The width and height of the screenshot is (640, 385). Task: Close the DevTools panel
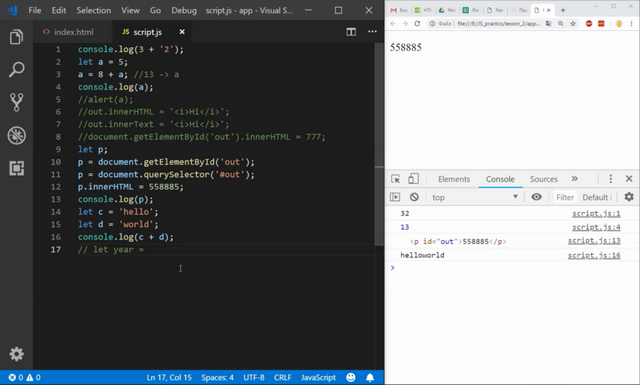(x=629, y=179)
